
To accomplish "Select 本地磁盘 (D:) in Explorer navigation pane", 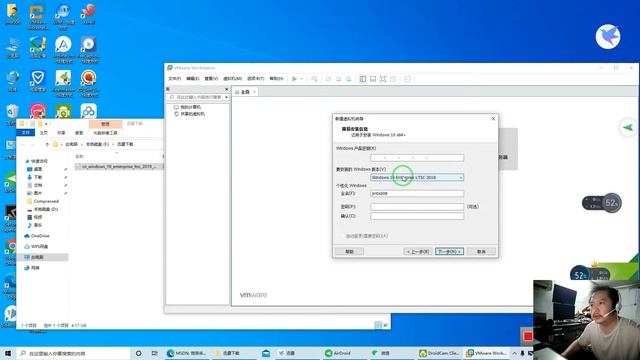I will pyautogui.click(x=42, y=209).
